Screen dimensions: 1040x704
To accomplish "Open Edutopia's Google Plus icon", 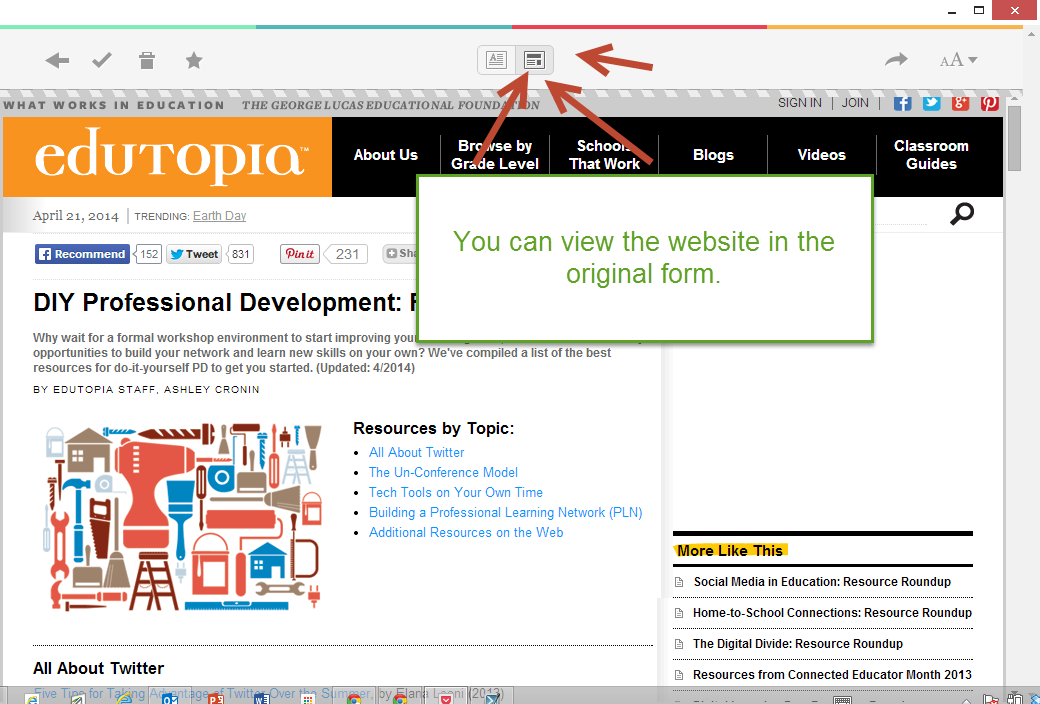I will [960, 103].
